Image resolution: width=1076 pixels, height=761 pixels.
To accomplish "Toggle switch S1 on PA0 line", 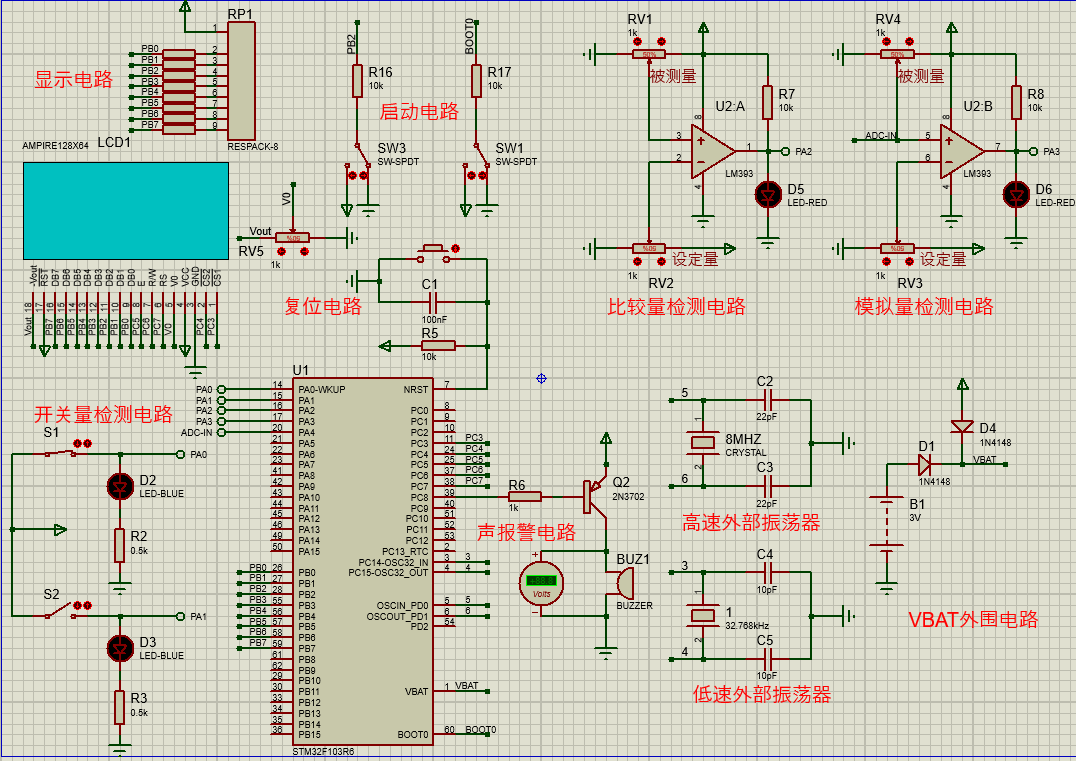I will pyautogui.click(x=61, y=453).
